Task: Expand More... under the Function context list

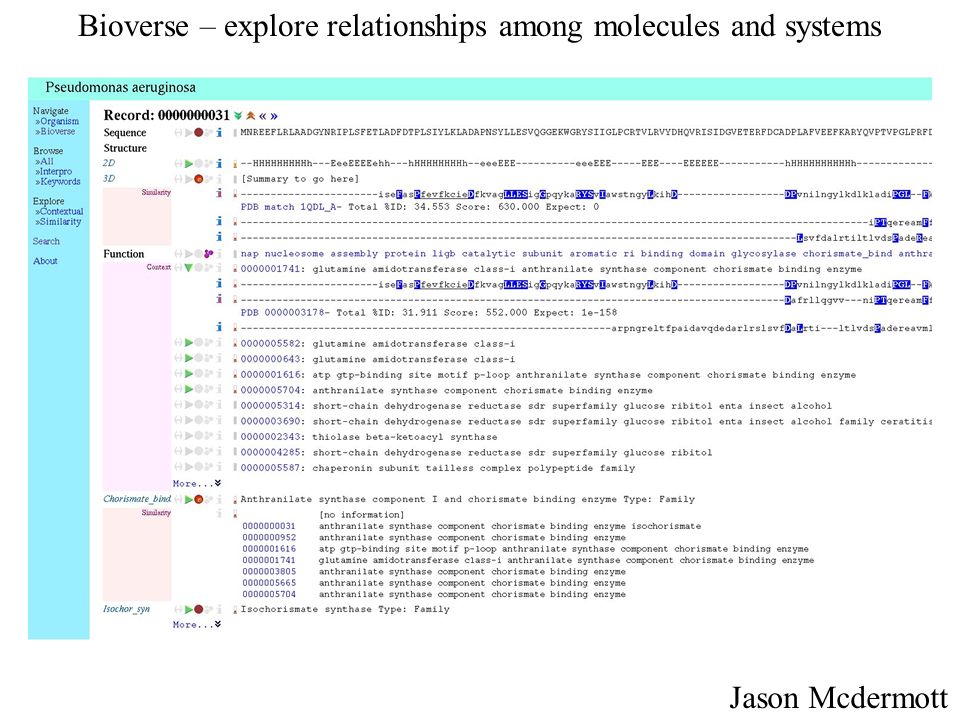Action: [197, 483]
